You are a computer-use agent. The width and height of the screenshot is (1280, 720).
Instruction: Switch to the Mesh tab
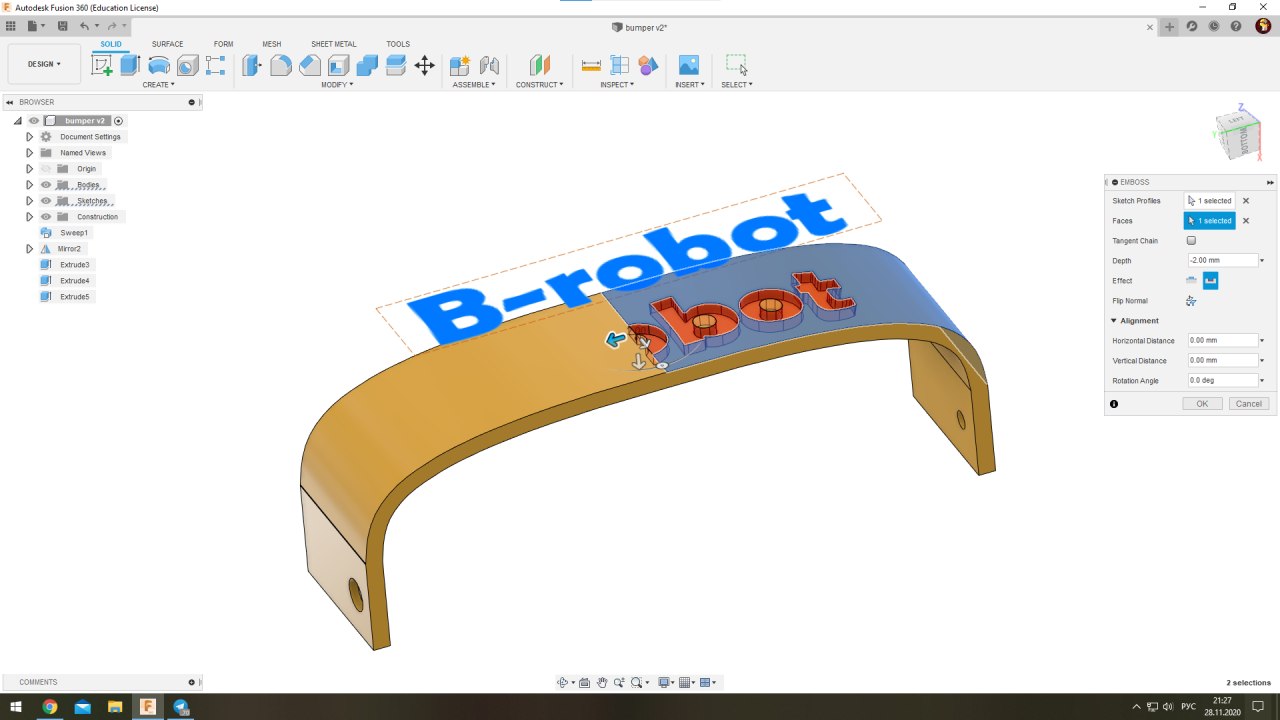[272, 44]
